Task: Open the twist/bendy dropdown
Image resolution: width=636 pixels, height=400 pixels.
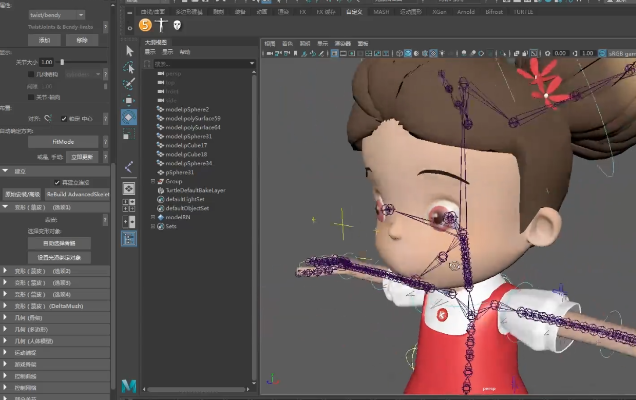Action: (x=56, y=15)
